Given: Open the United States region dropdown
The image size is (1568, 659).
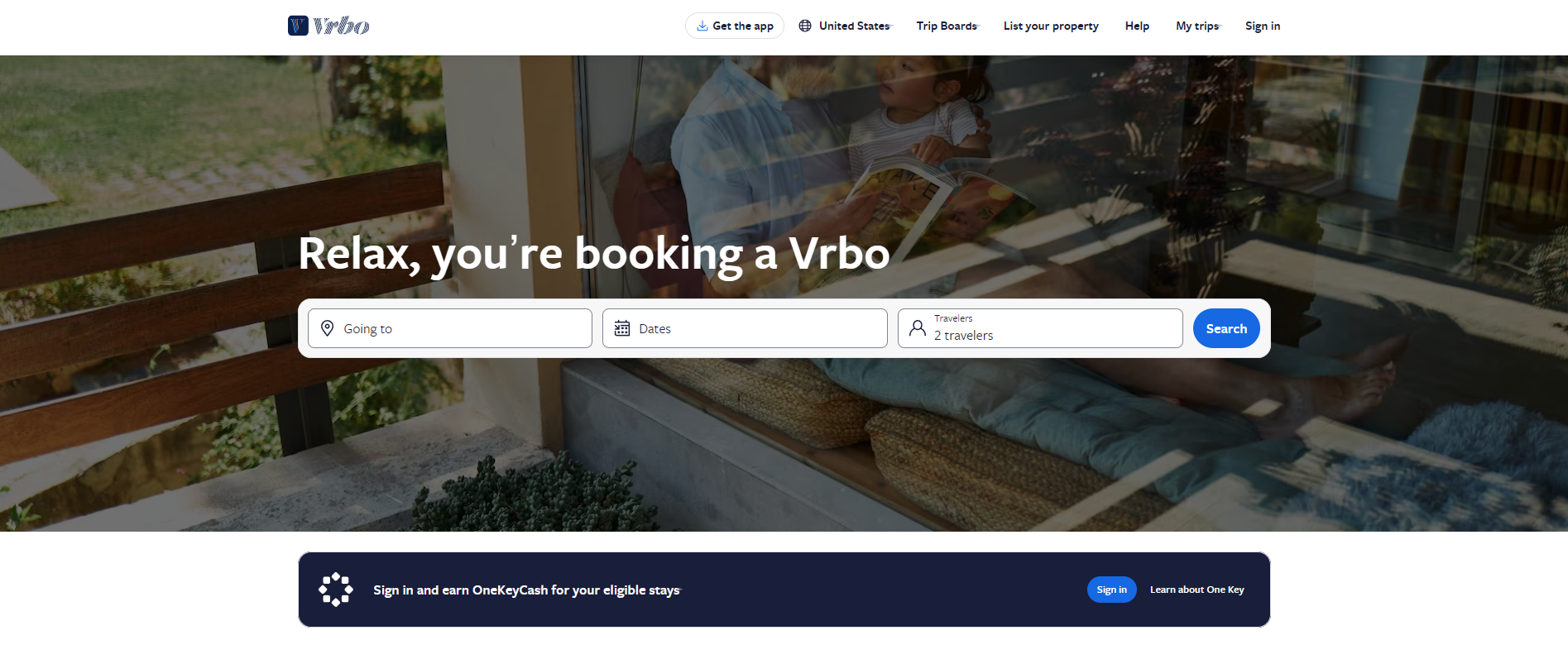Looking at the screenshot, I should 846,26.
